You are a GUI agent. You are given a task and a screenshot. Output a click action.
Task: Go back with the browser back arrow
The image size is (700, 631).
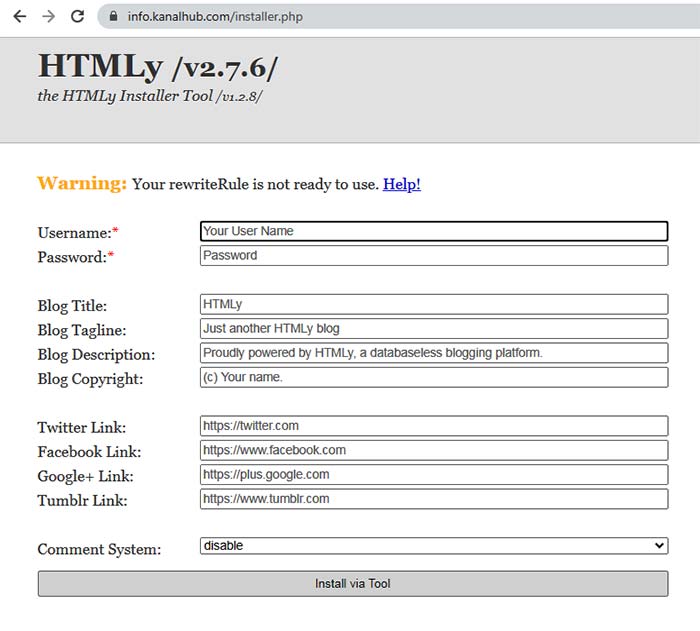[20, 17]
